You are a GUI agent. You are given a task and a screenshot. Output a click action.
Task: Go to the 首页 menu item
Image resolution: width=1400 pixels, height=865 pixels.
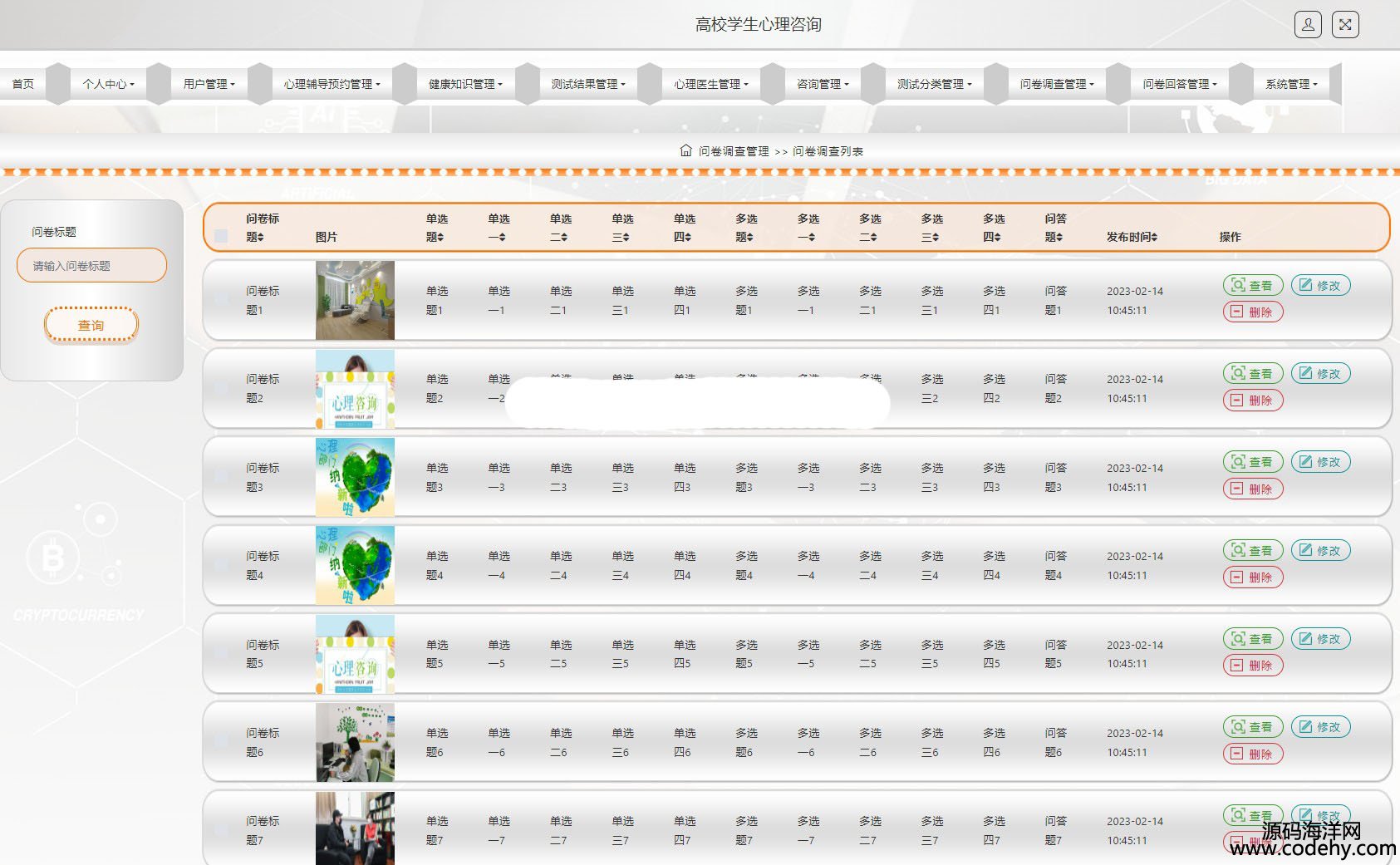[23, 84]
